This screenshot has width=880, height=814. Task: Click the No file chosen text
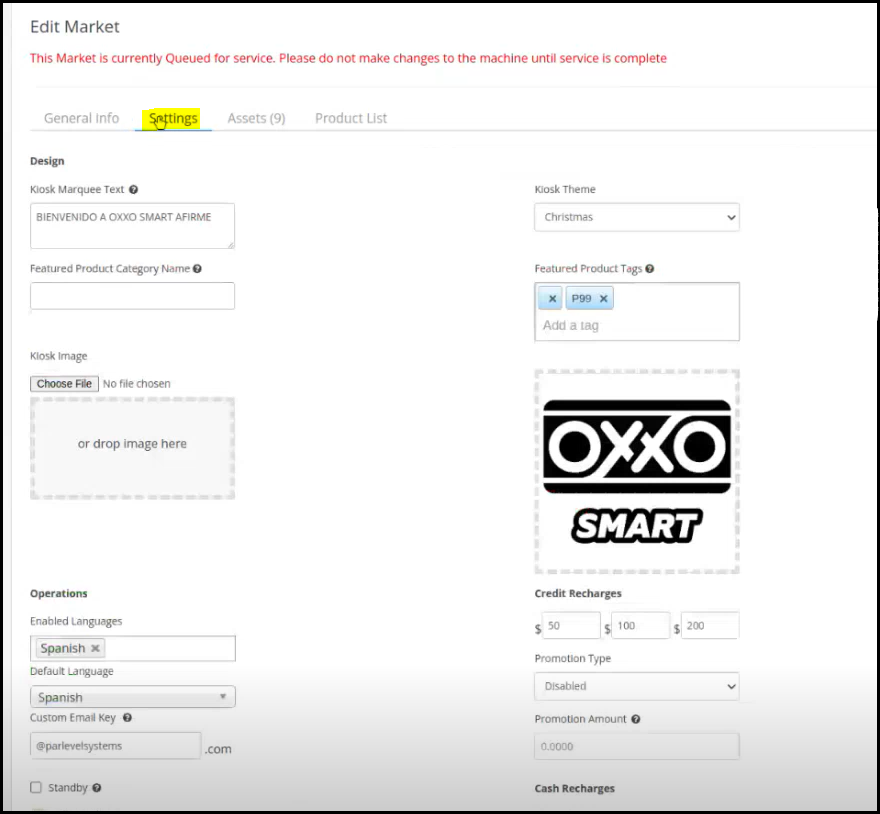tap(136, 384)
